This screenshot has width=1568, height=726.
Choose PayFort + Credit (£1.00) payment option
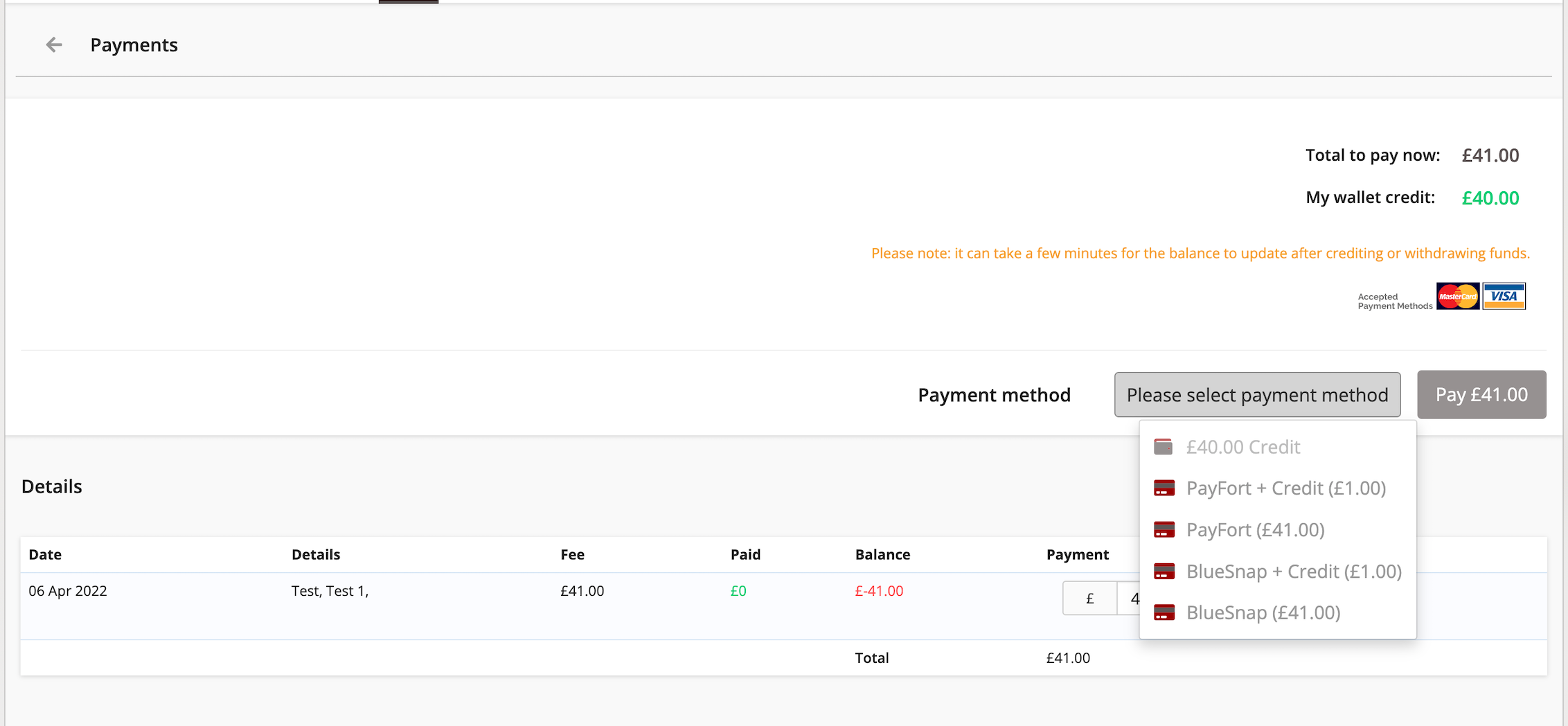tap(1285, 488)
